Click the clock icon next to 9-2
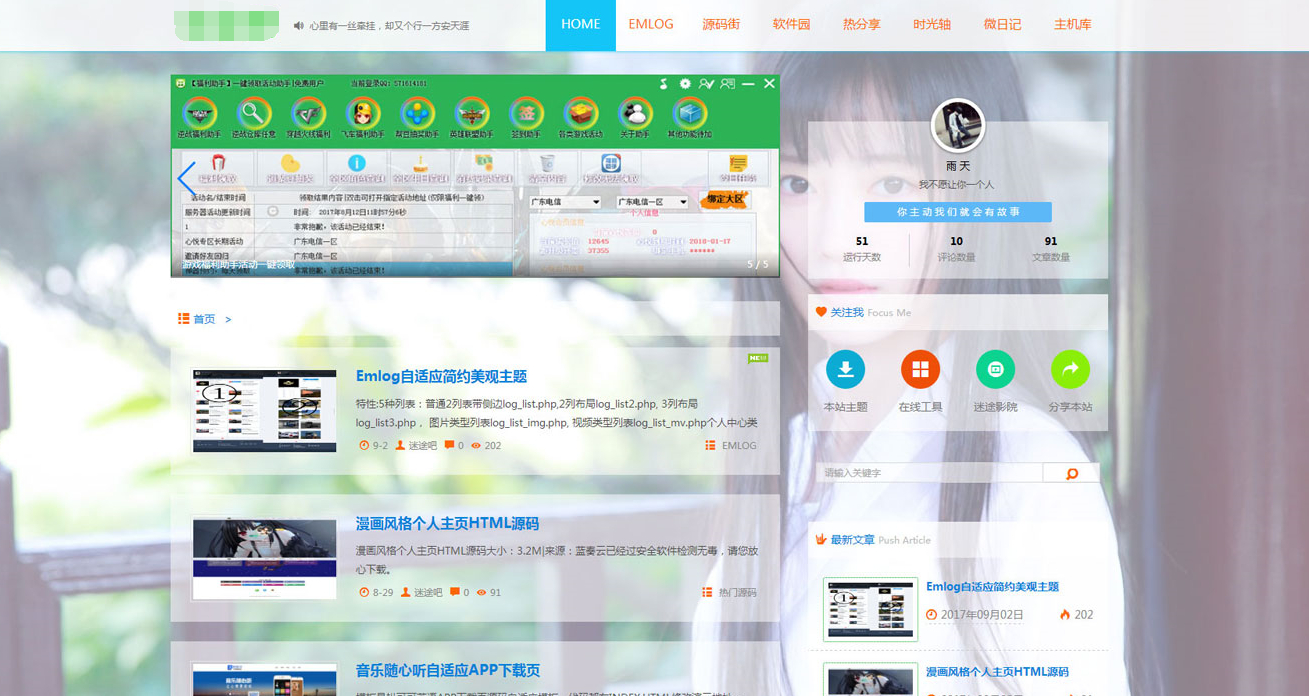 (364, 446)
